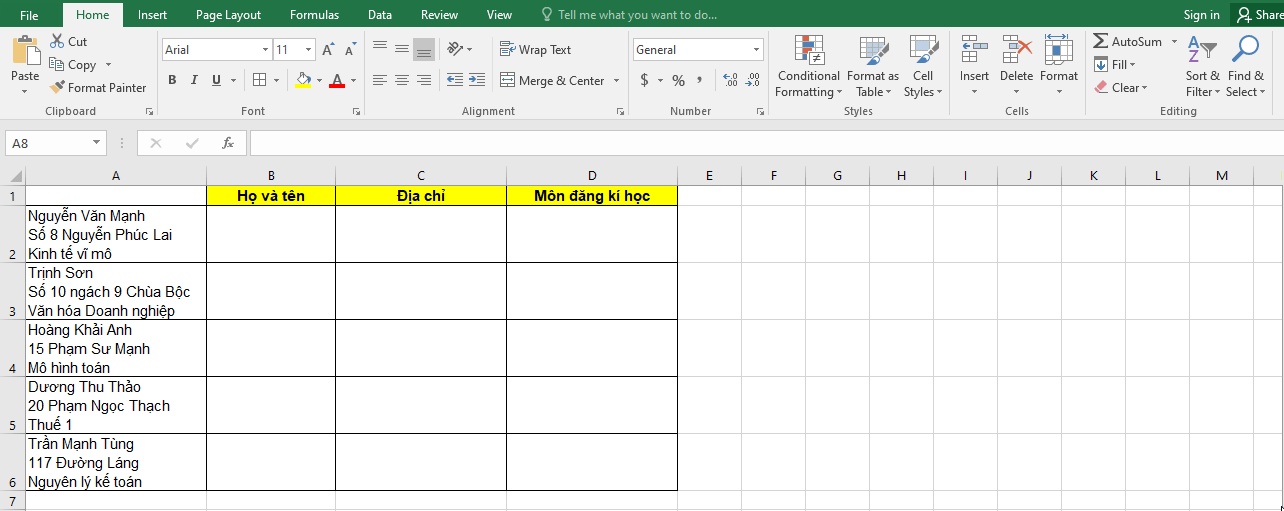The width and height of the screenshot is (1284, 511).
Task: Align text right
Action: (424, 80)
